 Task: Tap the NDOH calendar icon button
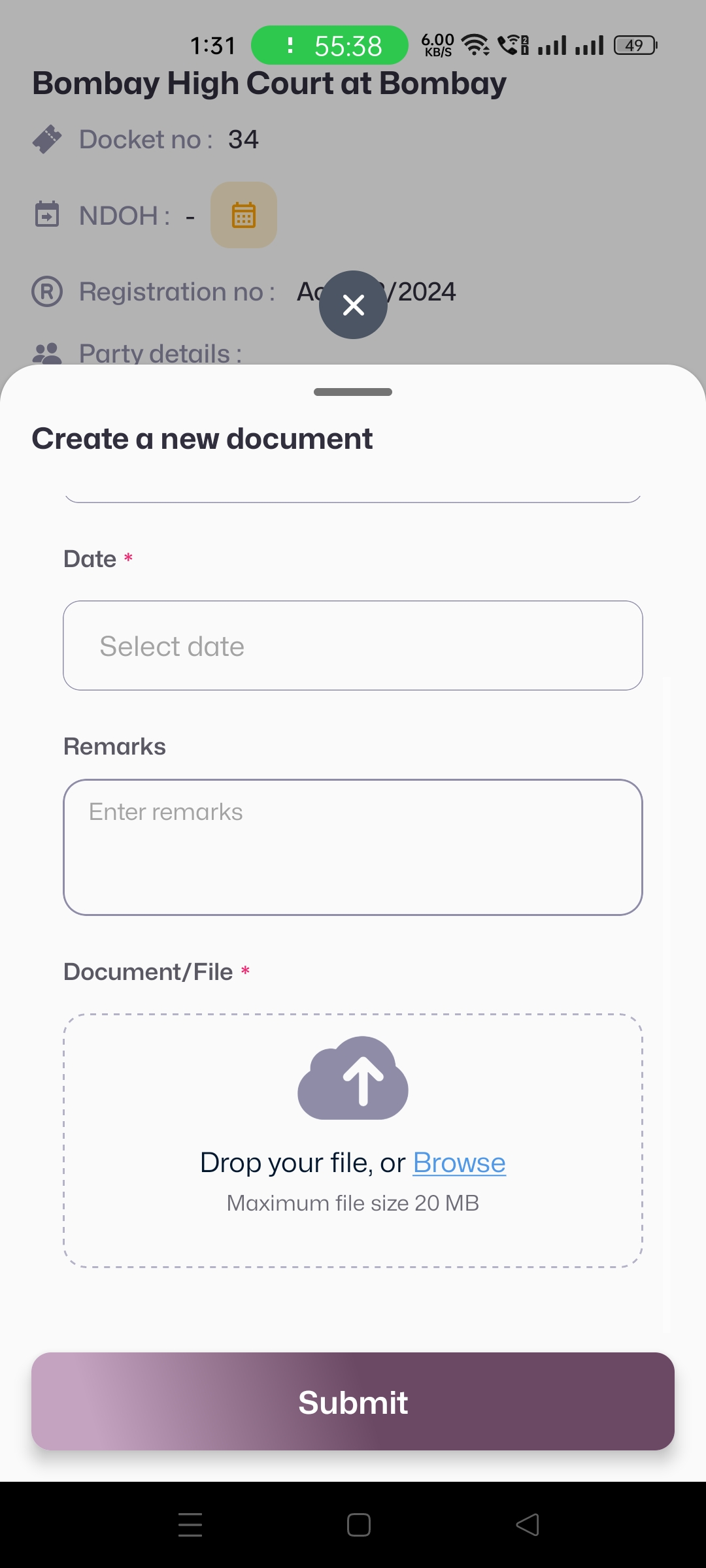click(x=243, y=215)
